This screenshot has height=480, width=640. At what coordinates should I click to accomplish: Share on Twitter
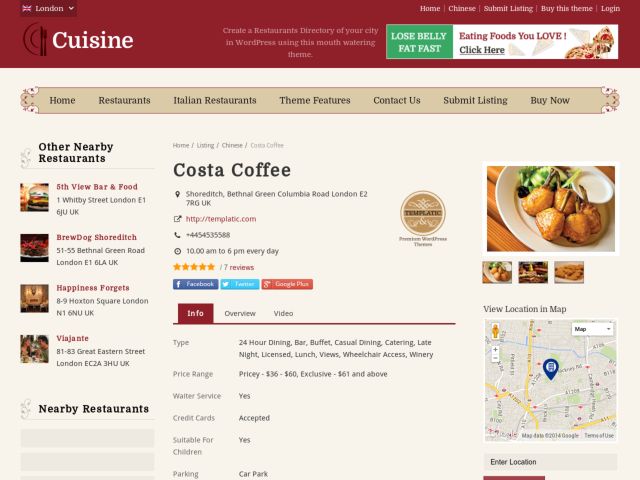[x=240, y=284]
